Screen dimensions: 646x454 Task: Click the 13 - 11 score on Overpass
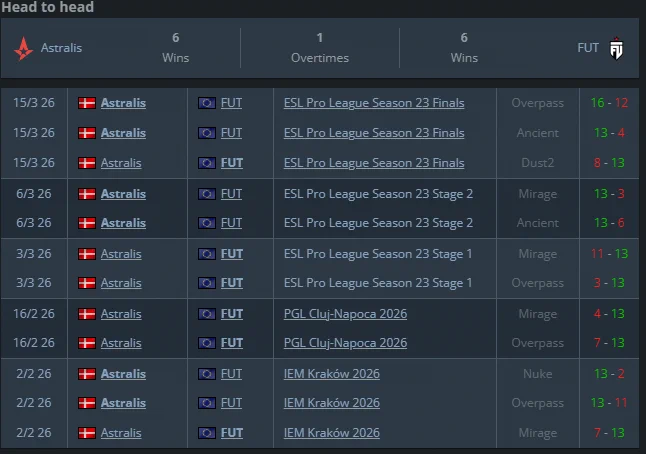coord(609,403)
